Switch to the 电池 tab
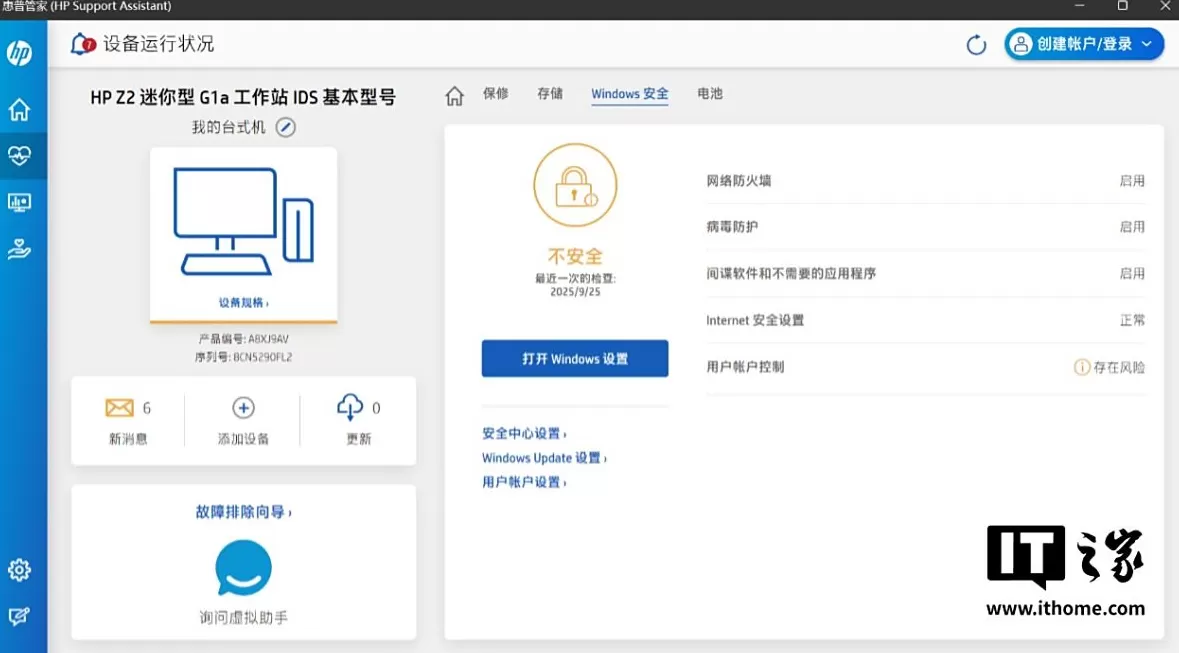The width and height of the screenshot is (1179, 653). click(x=710, y=94)
